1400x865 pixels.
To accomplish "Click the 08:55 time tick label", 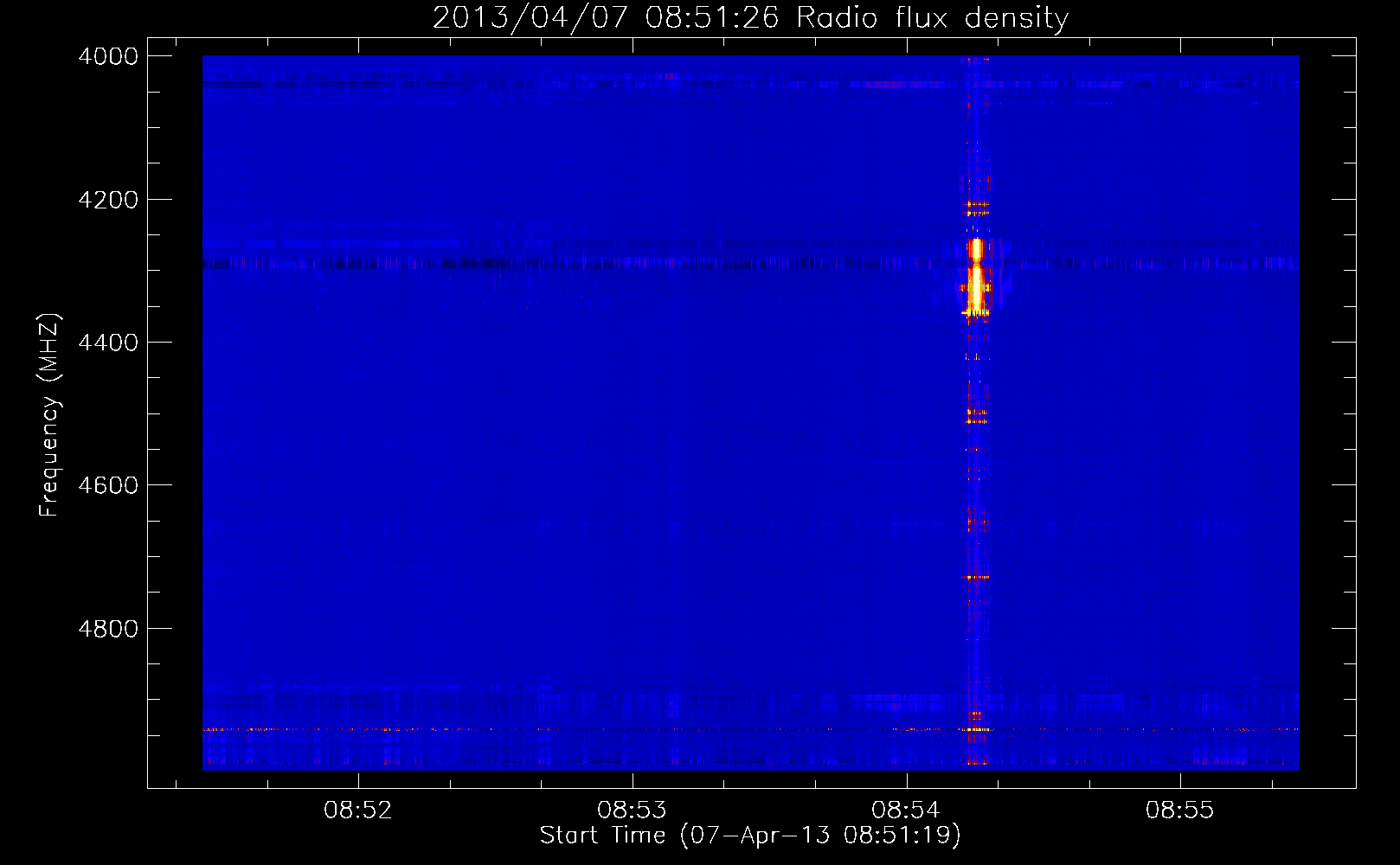I will (x=1180, y=811).
